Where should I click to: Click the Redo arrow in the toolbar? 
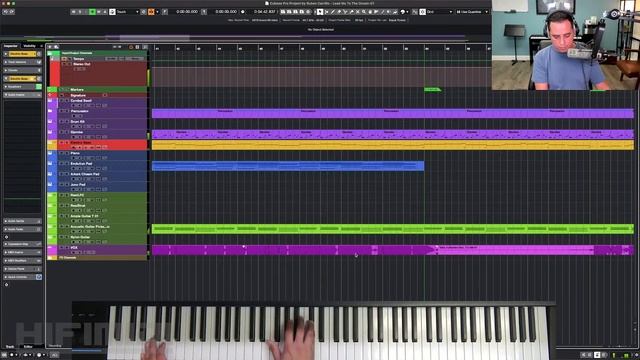(x=12, y=12)
